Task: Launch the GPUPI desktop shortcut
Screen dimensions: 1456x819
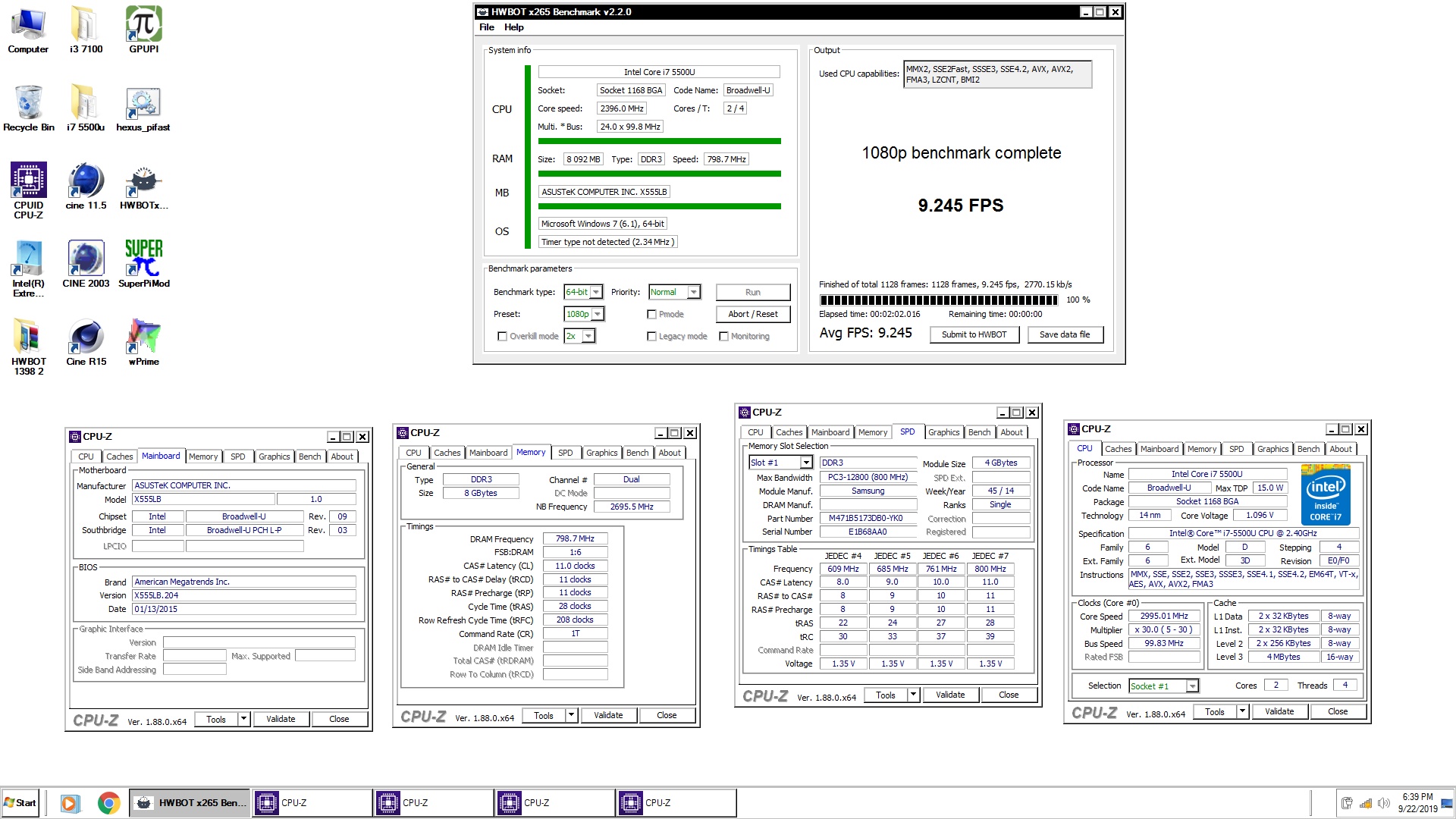Action: [x=143, y=30]
